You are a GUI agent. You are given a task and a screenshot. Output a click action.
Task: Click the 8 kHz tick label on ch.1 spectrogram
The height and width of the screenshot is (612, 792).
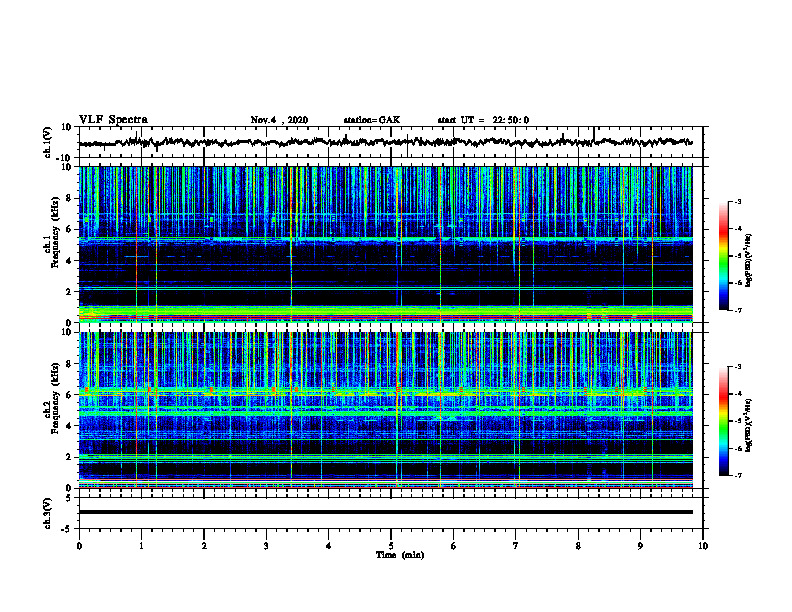69,198
